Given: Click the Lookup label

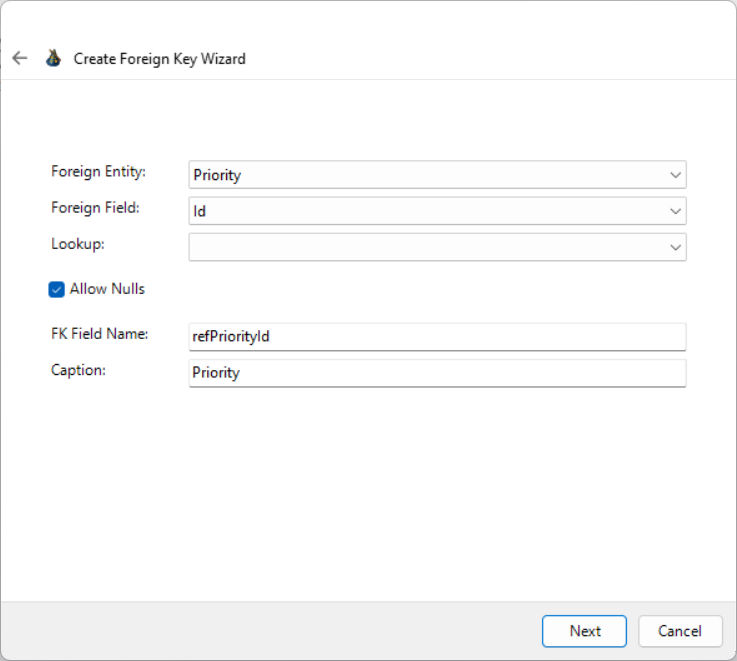Looking at the screenshot, I should point(78,243).
